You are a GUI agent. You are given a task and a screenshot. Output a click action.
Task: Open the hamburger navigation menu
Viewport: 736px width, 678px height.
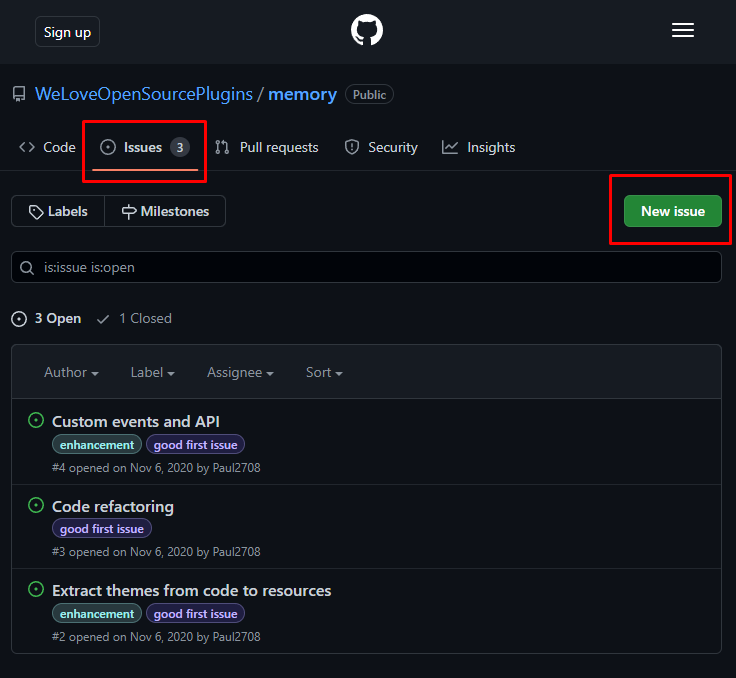[683, 31]
